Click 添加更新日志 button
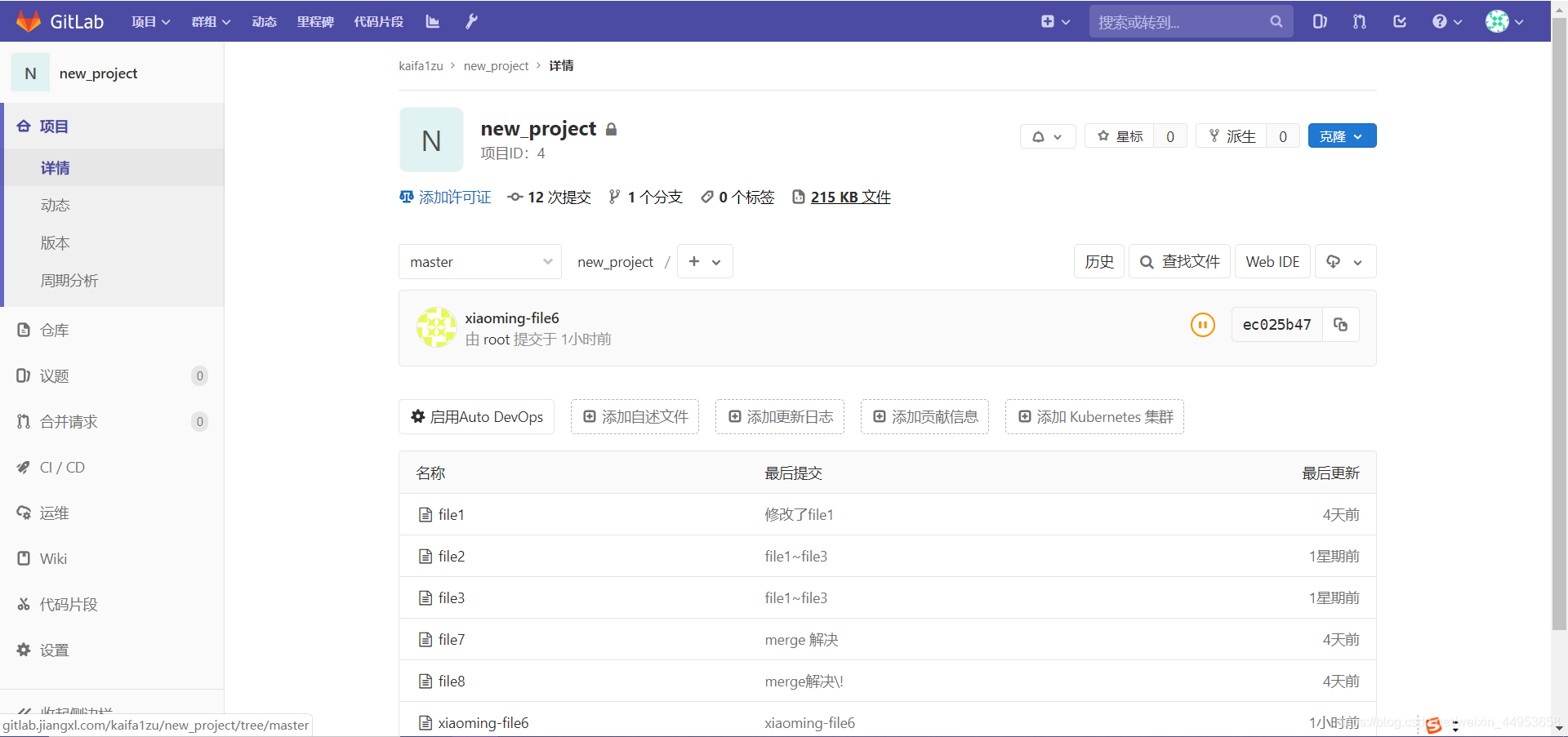 tap(780, 417)
